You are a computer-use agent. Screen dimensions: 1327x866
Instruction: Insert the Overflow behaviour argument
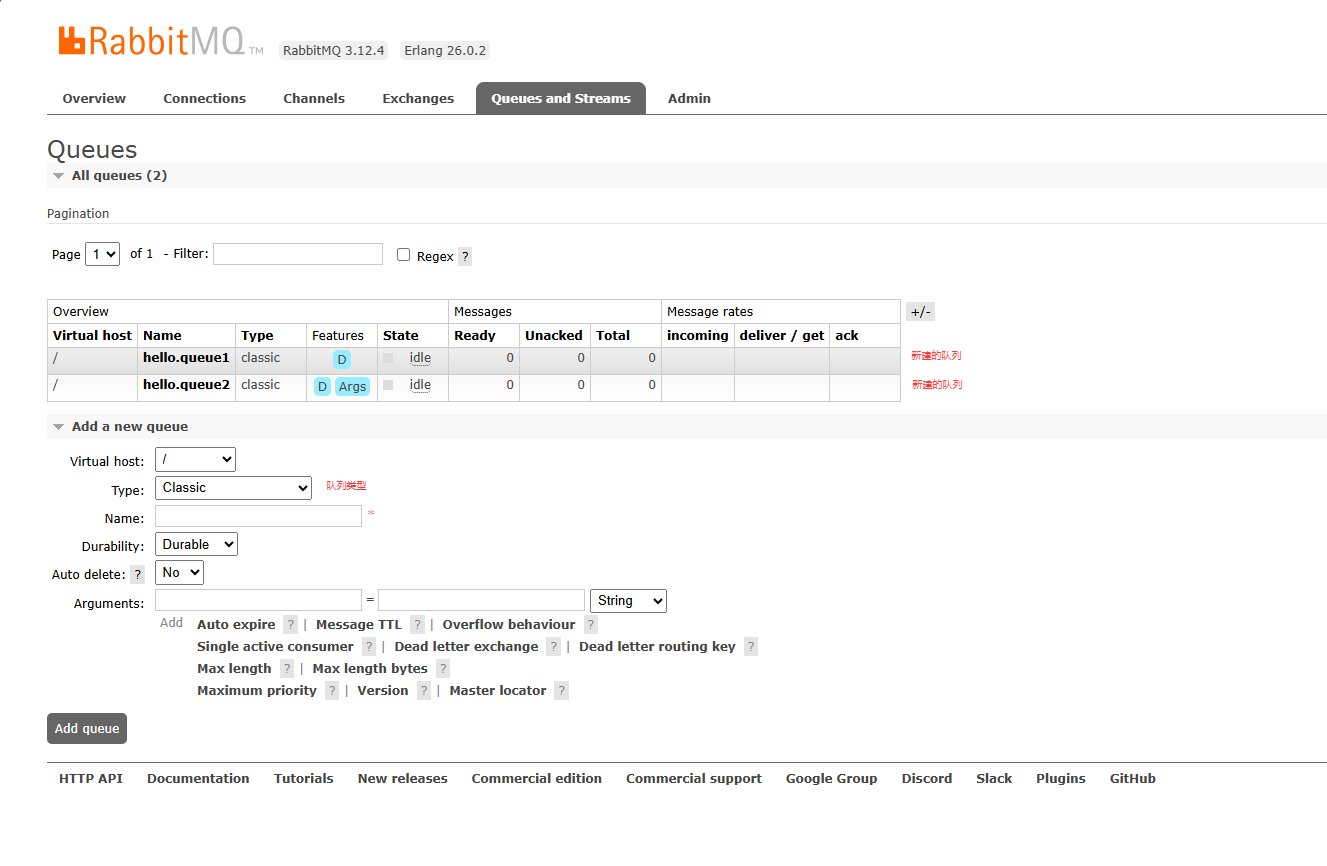tap(509, 625)
